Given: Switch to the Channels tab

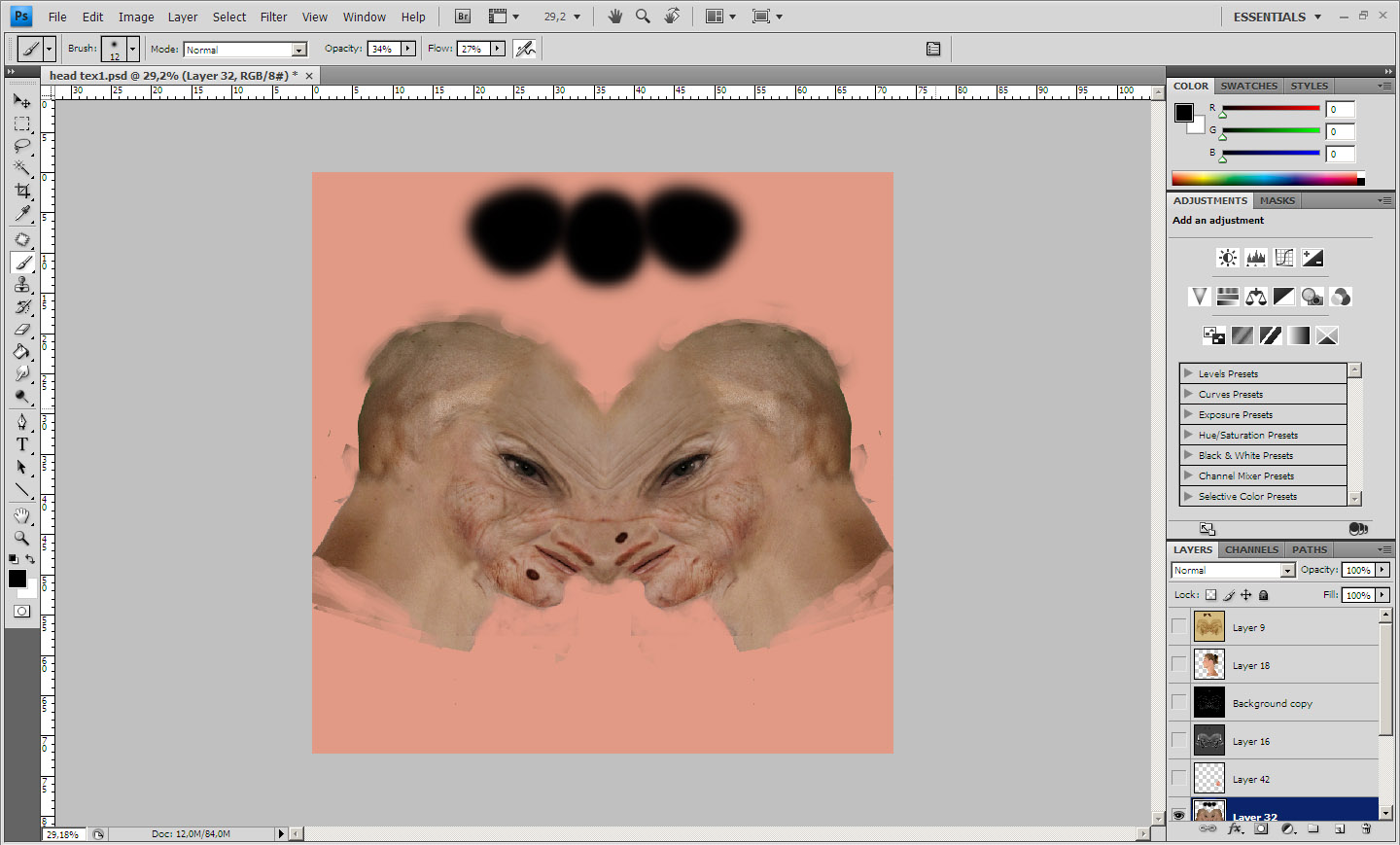Looking at the screenshot, I should pyautogui.click(x=1251, y=549).
